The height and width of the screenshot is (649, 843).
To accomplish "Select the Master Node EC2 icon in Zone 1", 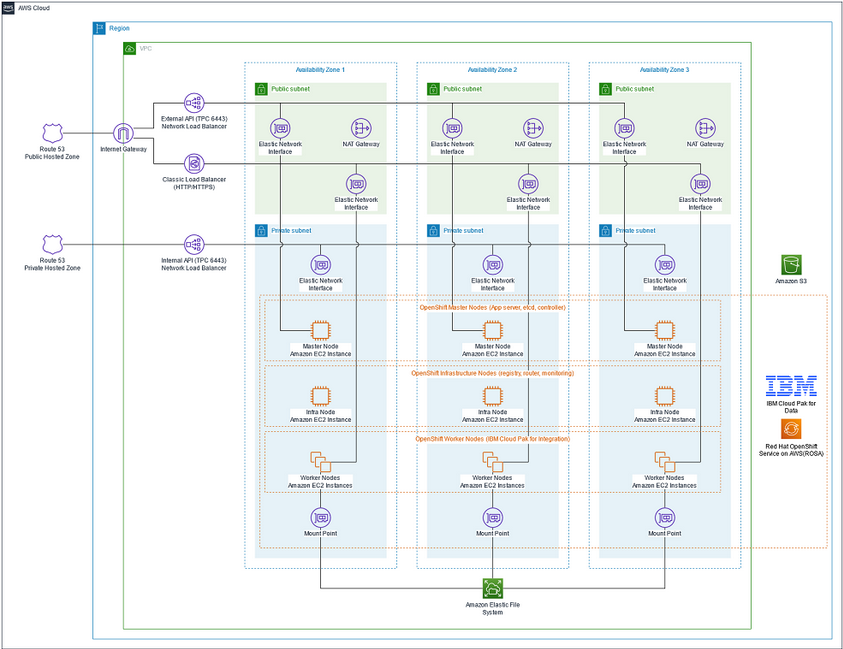I will [x=320, y=331].
